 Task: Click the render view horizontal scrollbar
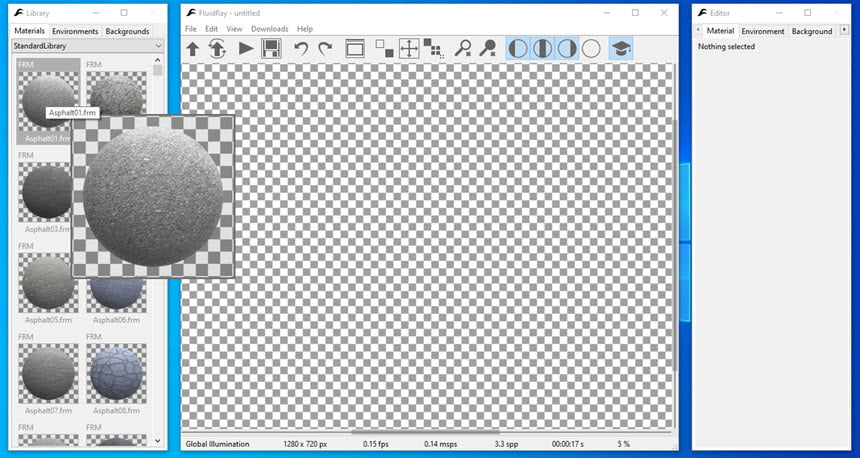(425, 432)
